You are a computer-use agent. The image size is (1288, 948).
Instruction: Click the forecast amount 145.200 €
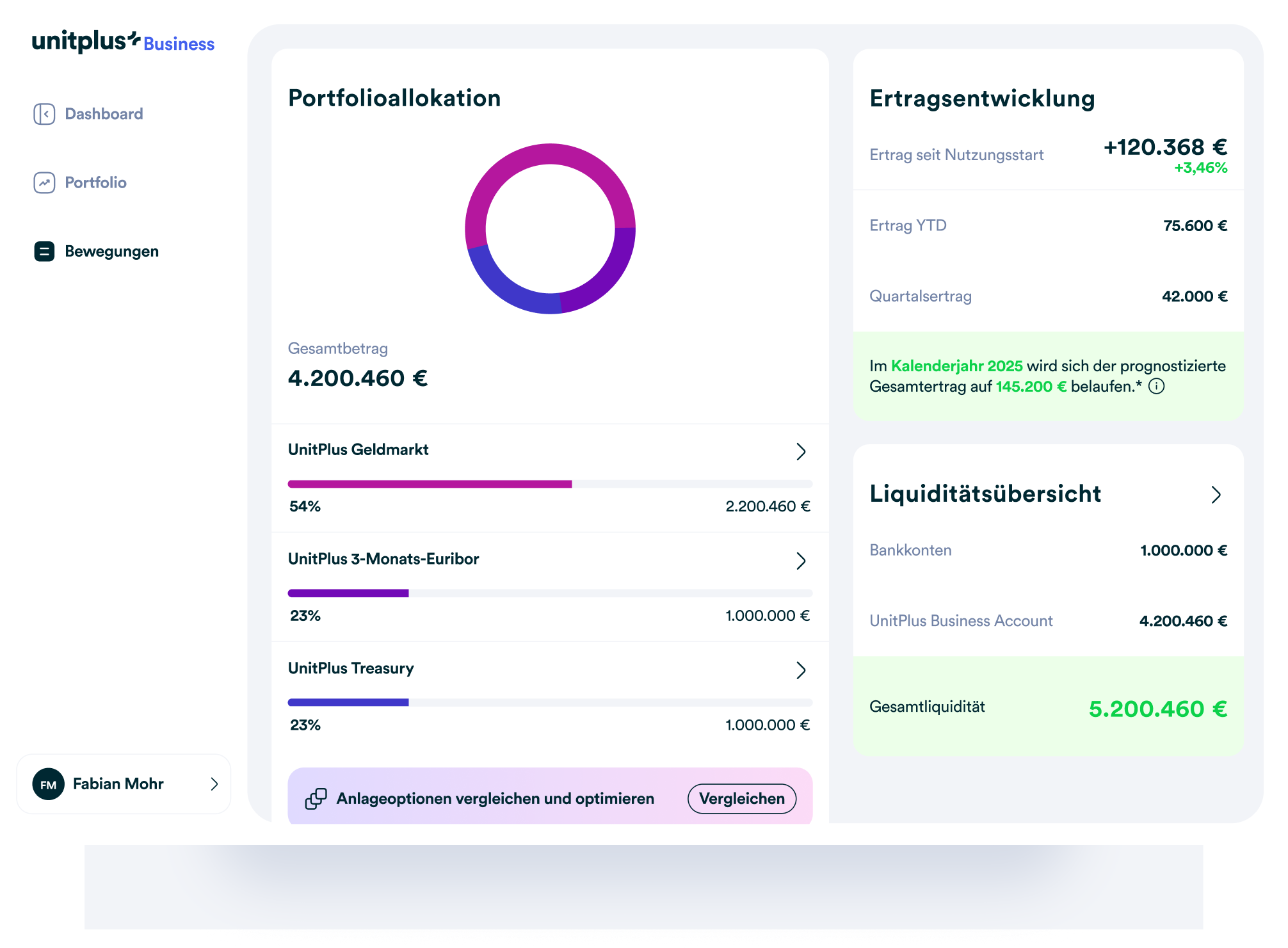(x=1031, y=387)
